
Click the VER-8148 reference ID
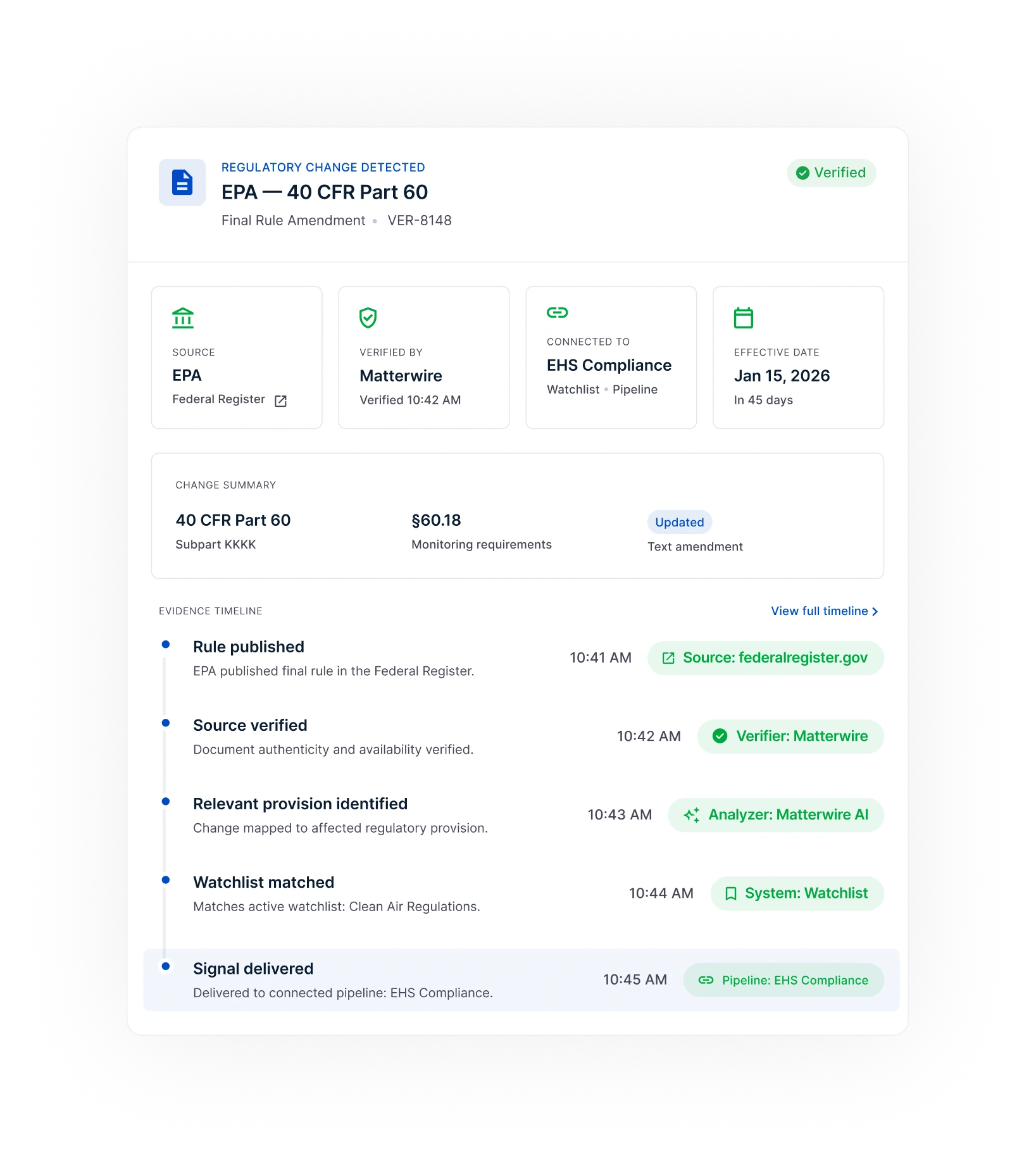pyautogui.click(x=420, y=220)
